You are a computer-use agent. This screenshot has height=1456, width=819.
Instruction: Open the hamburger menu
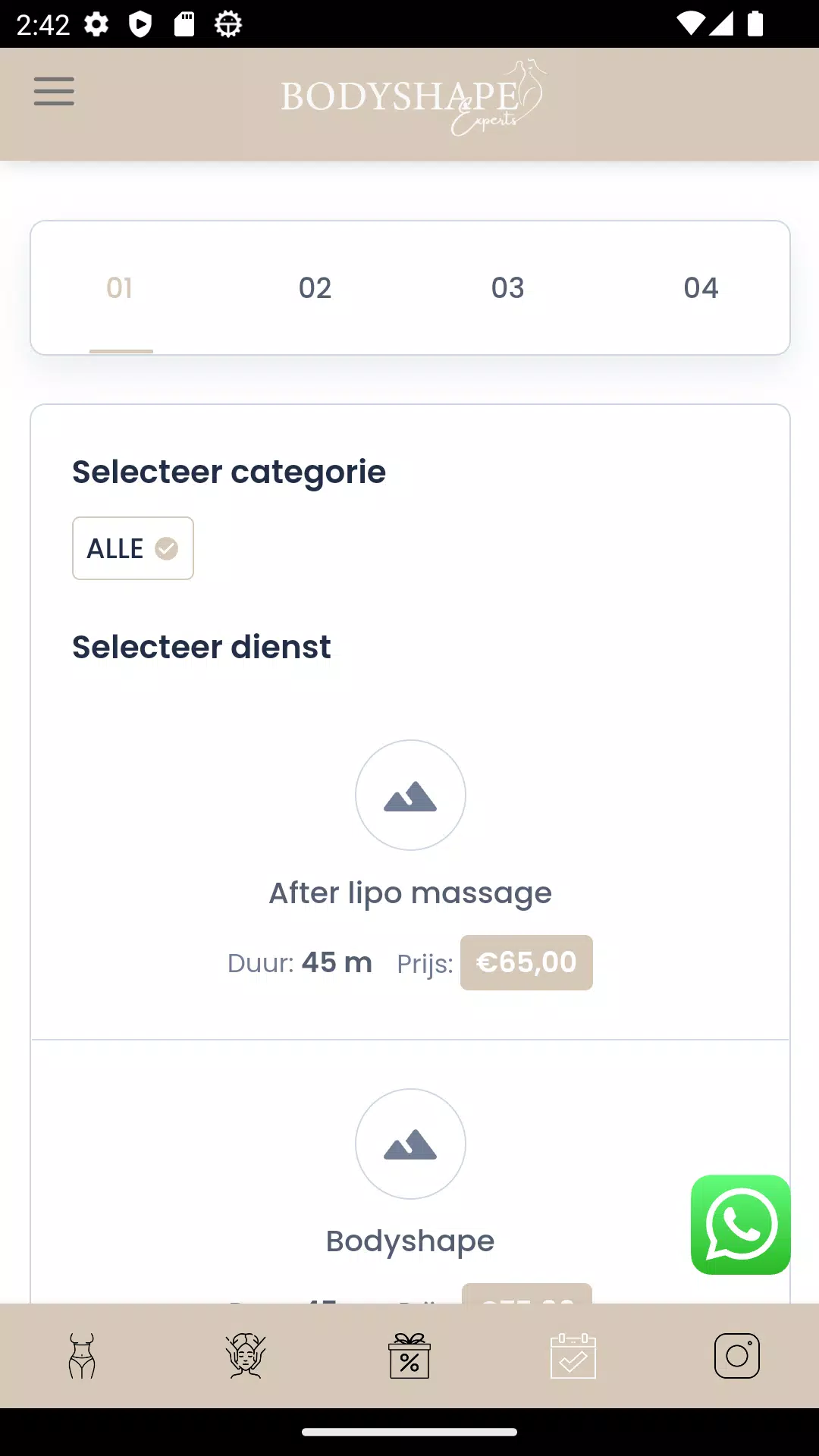[54, 92]
